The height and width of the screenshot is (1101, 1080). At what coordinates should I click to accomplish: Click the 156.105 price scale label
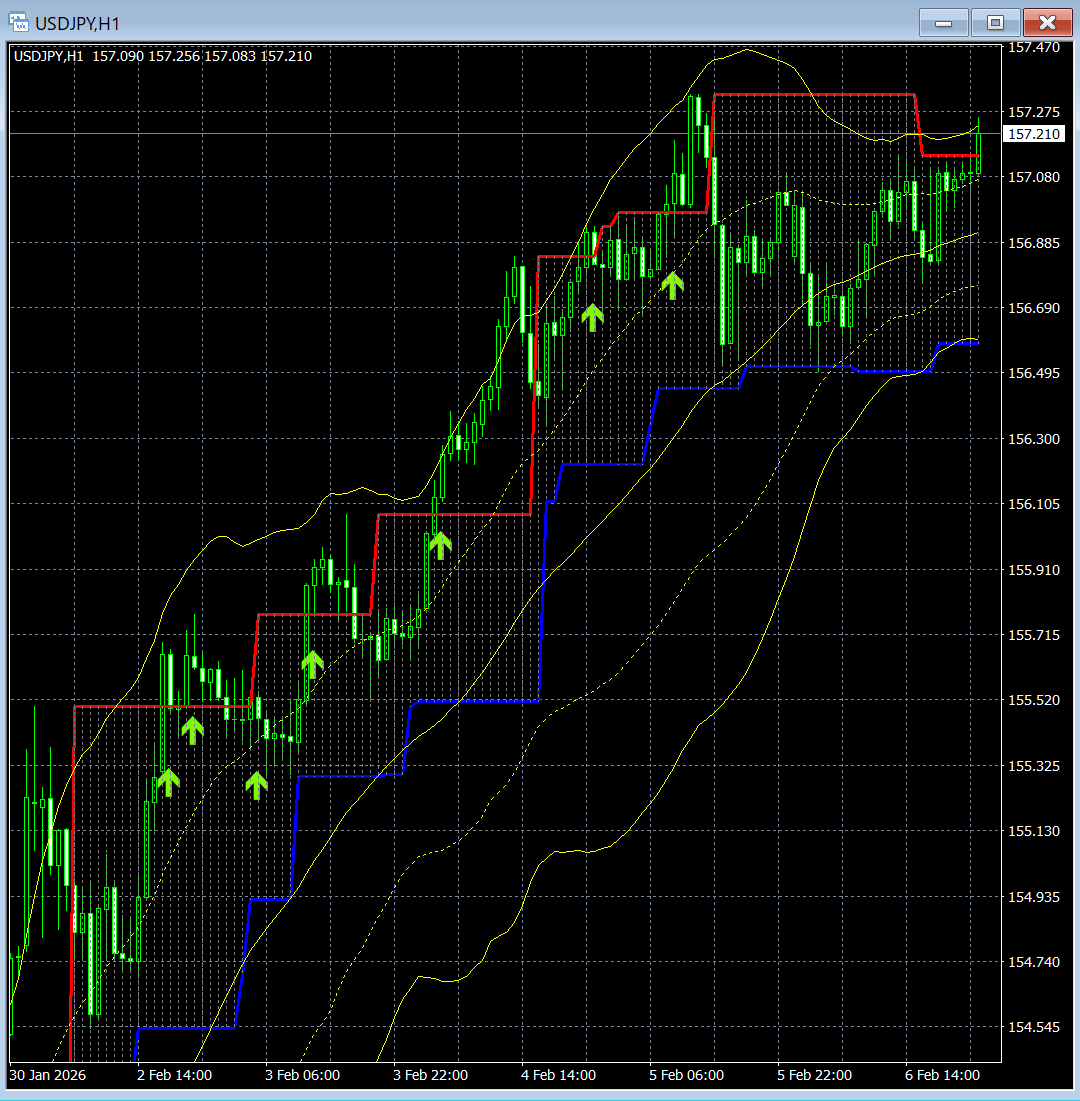coord(1034,504)
